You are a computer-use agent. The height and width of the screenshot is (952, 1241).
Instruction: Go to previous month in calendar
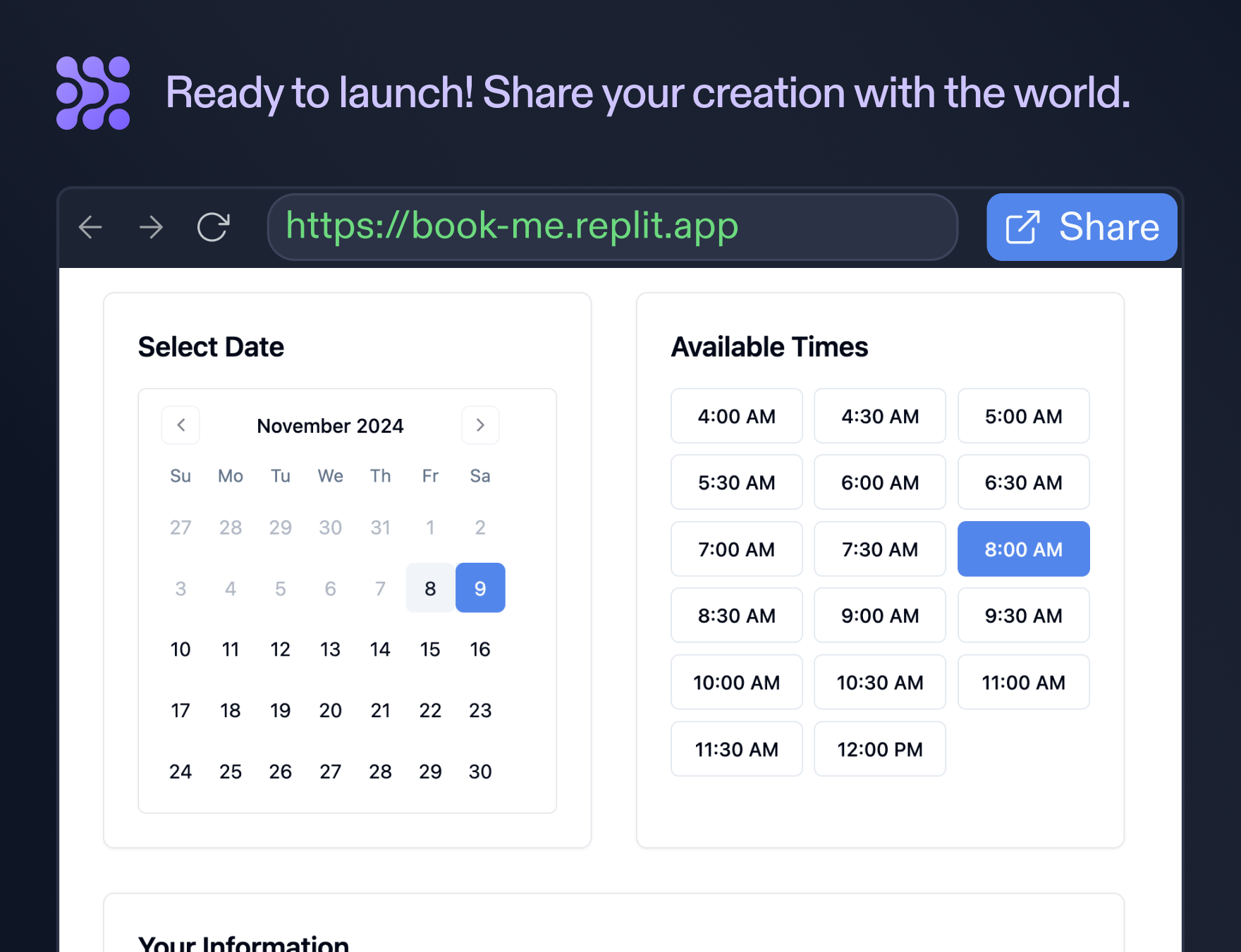point(181,425)
